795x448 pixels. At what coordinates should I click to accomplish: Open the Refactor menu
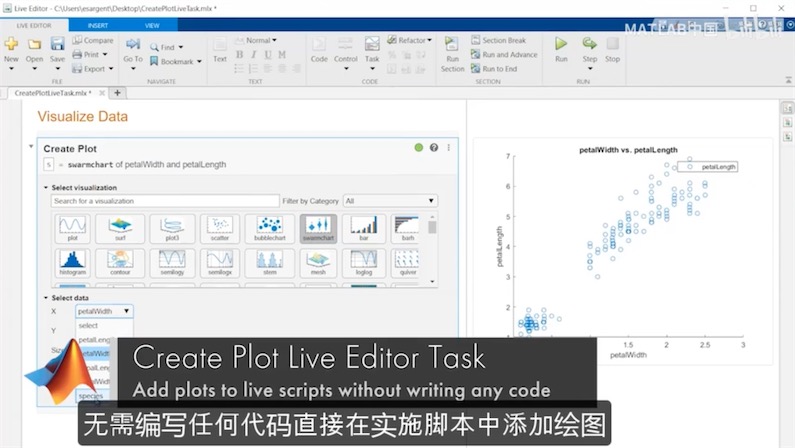(410, 40)
